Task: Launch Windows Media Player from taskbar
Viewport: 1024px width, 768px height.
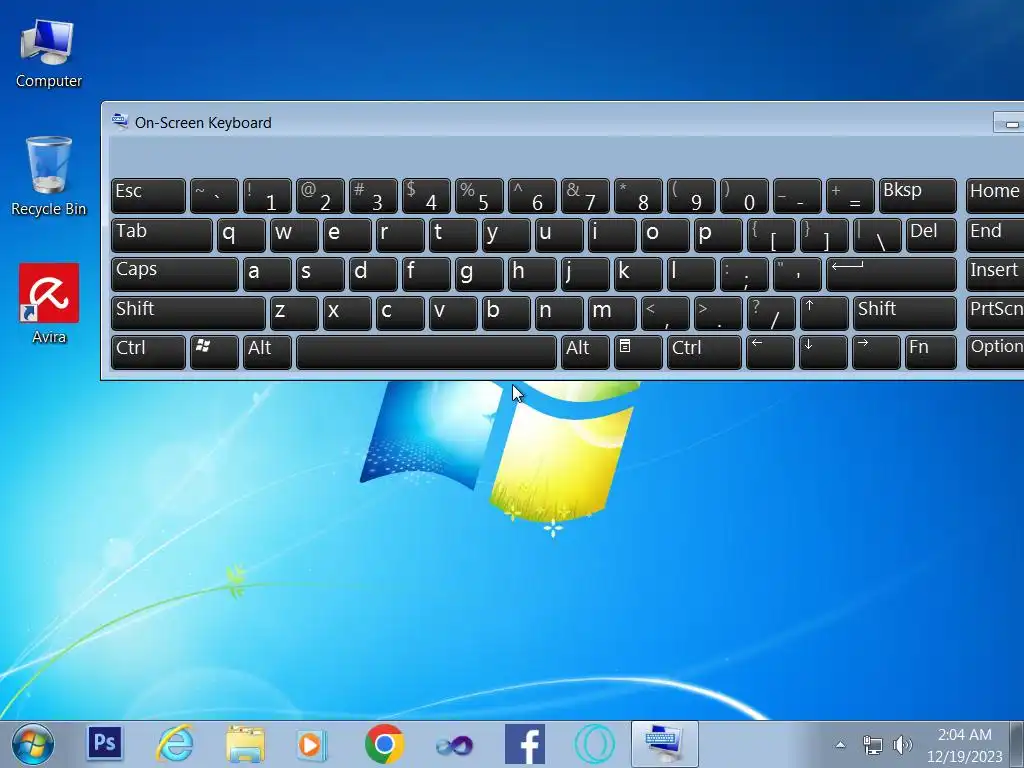Action: click(312, 744)
